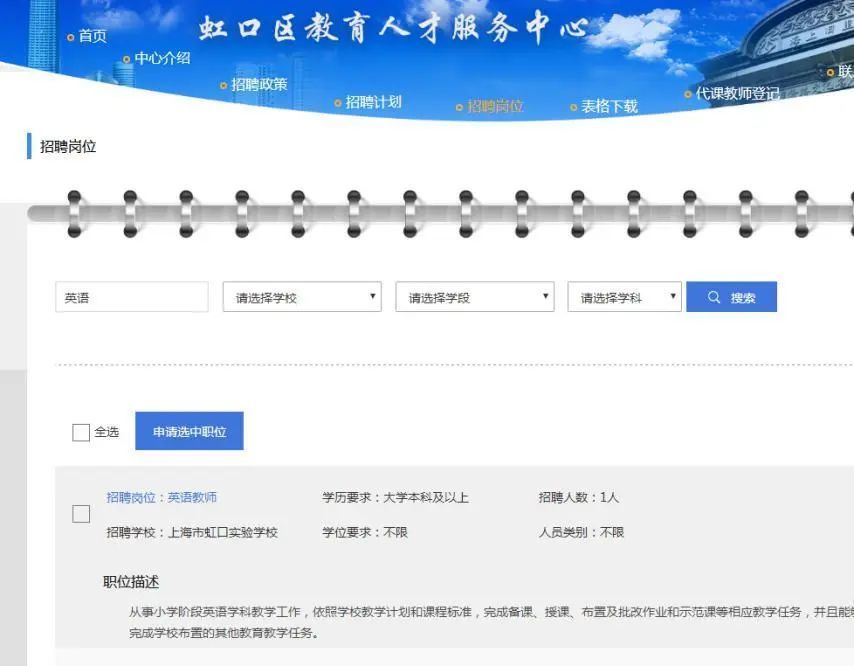The height and width of the screenshot is (666, 854).
Task: Click the bullet icon beside 中心介绍
Action: point(126,59)
